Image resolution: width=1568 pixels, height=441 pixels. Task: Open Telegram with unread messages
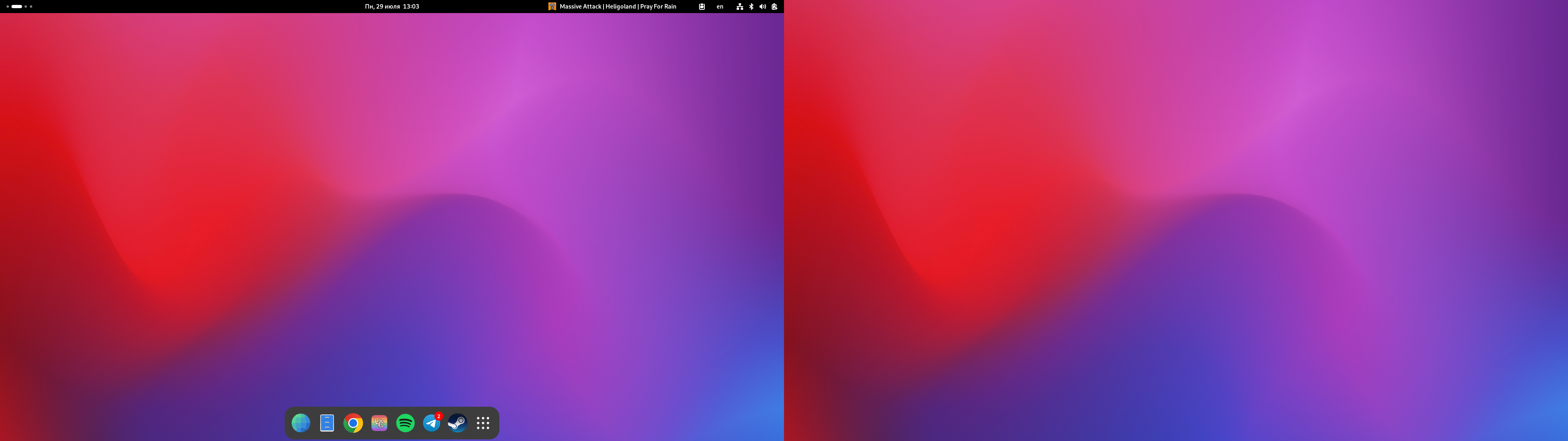[432, 423]
